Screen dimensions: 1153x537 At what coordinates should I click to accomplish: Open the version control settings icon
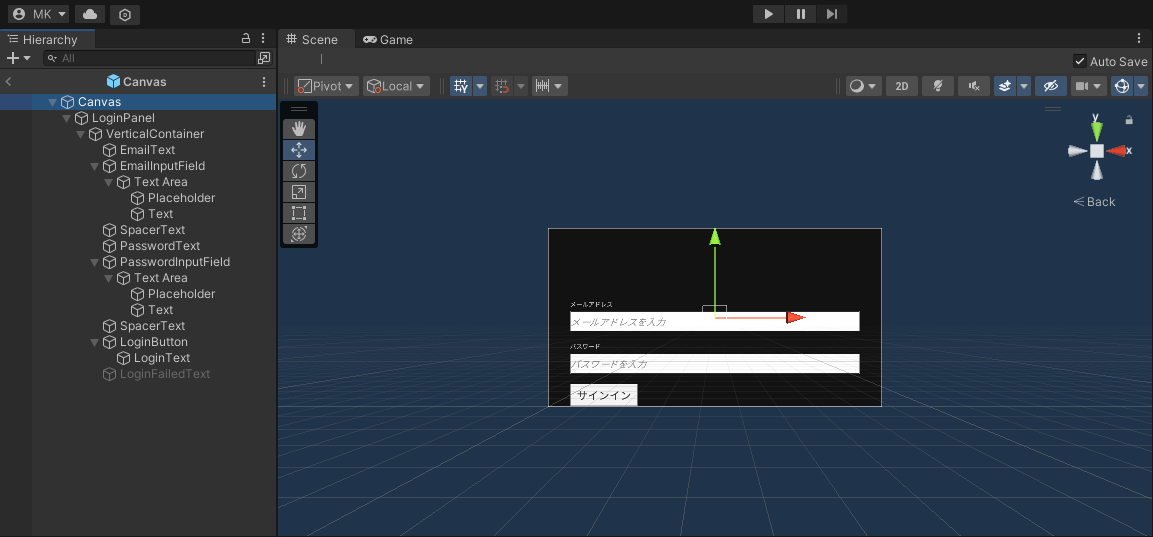(125, 15)
